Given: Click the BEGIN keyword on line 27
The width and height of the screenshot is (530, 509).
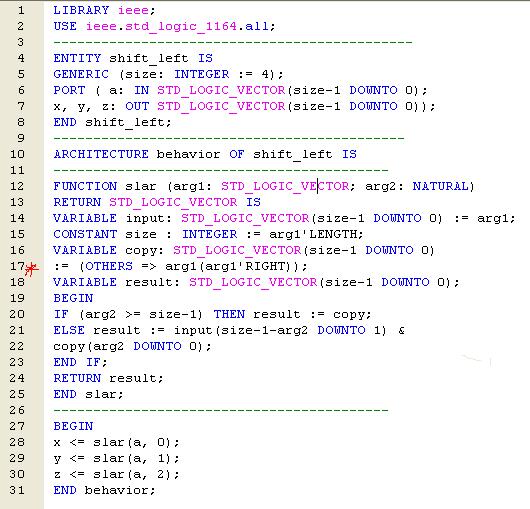Looking at the screenshot, I should click(x=73, y=426).
